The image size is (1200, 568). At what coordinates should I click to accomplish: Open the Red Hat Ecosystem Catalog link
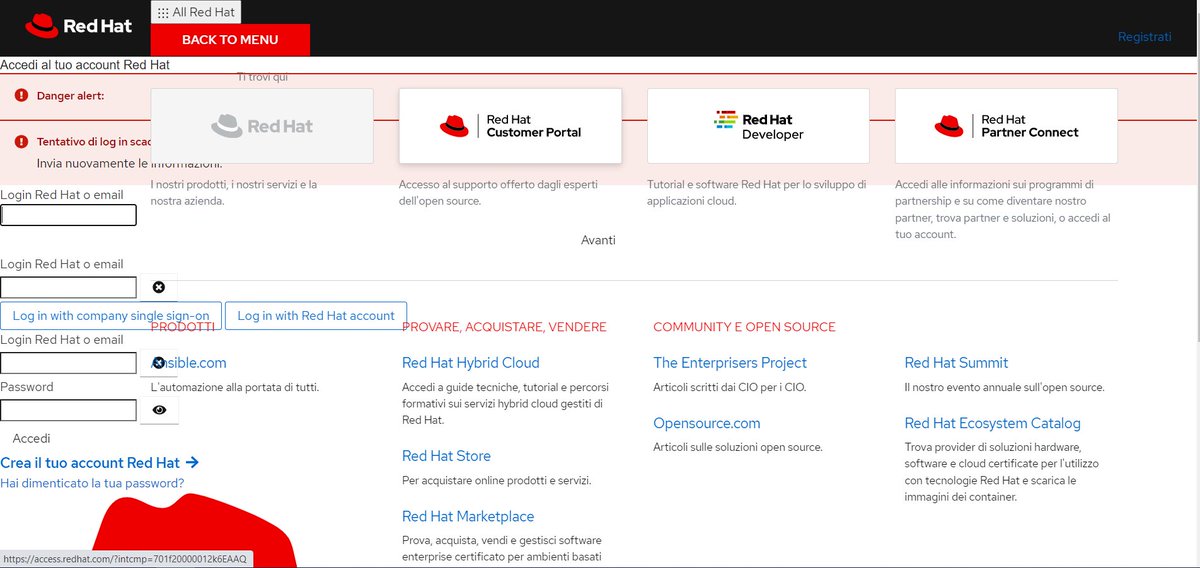[993, 424]
